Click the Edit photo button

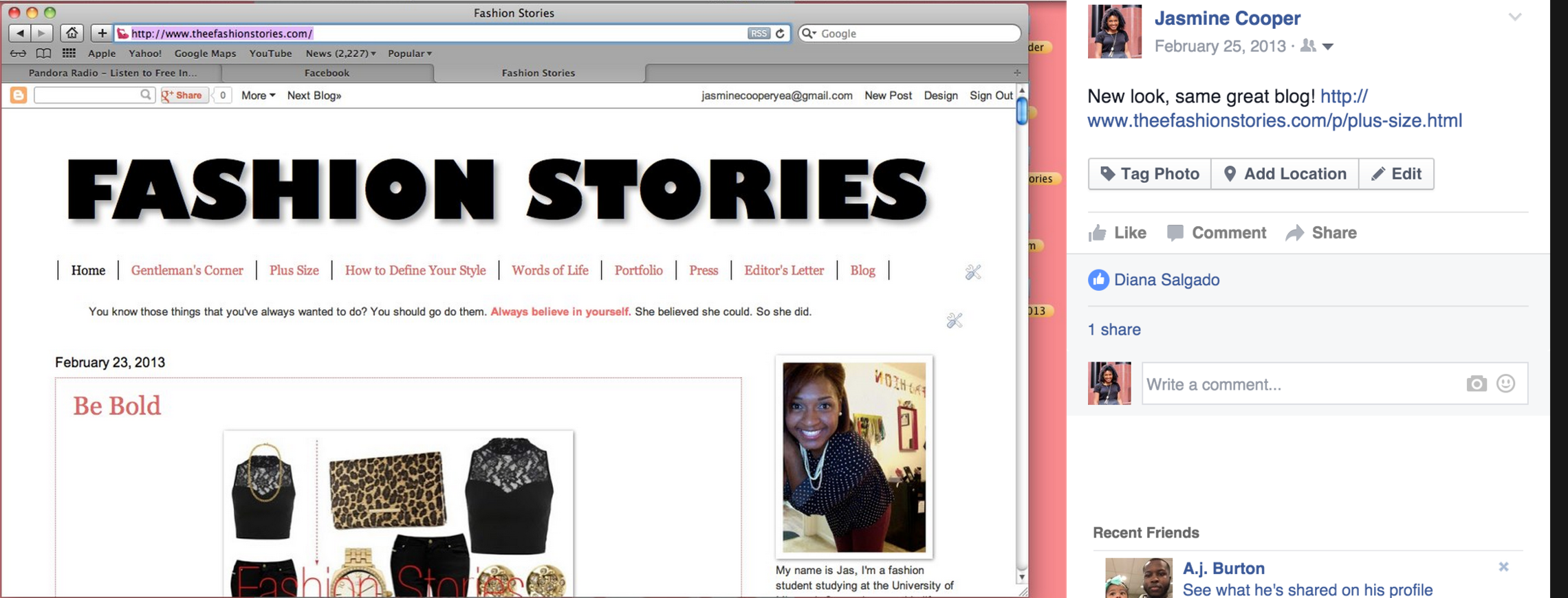(1396, 174)
